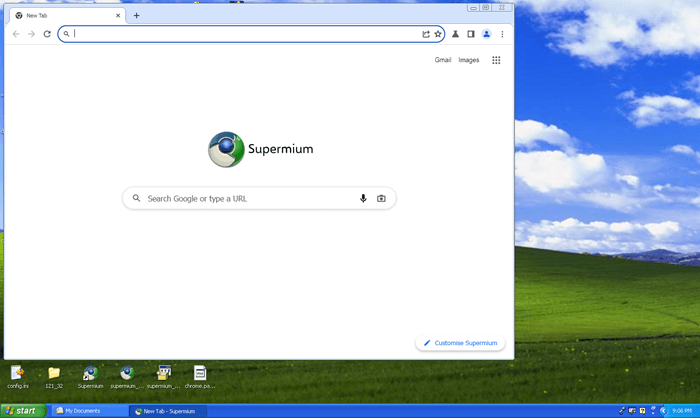Click the Images link
The image size is (700, 418).
pyautogui.click(x=469, y=60)
